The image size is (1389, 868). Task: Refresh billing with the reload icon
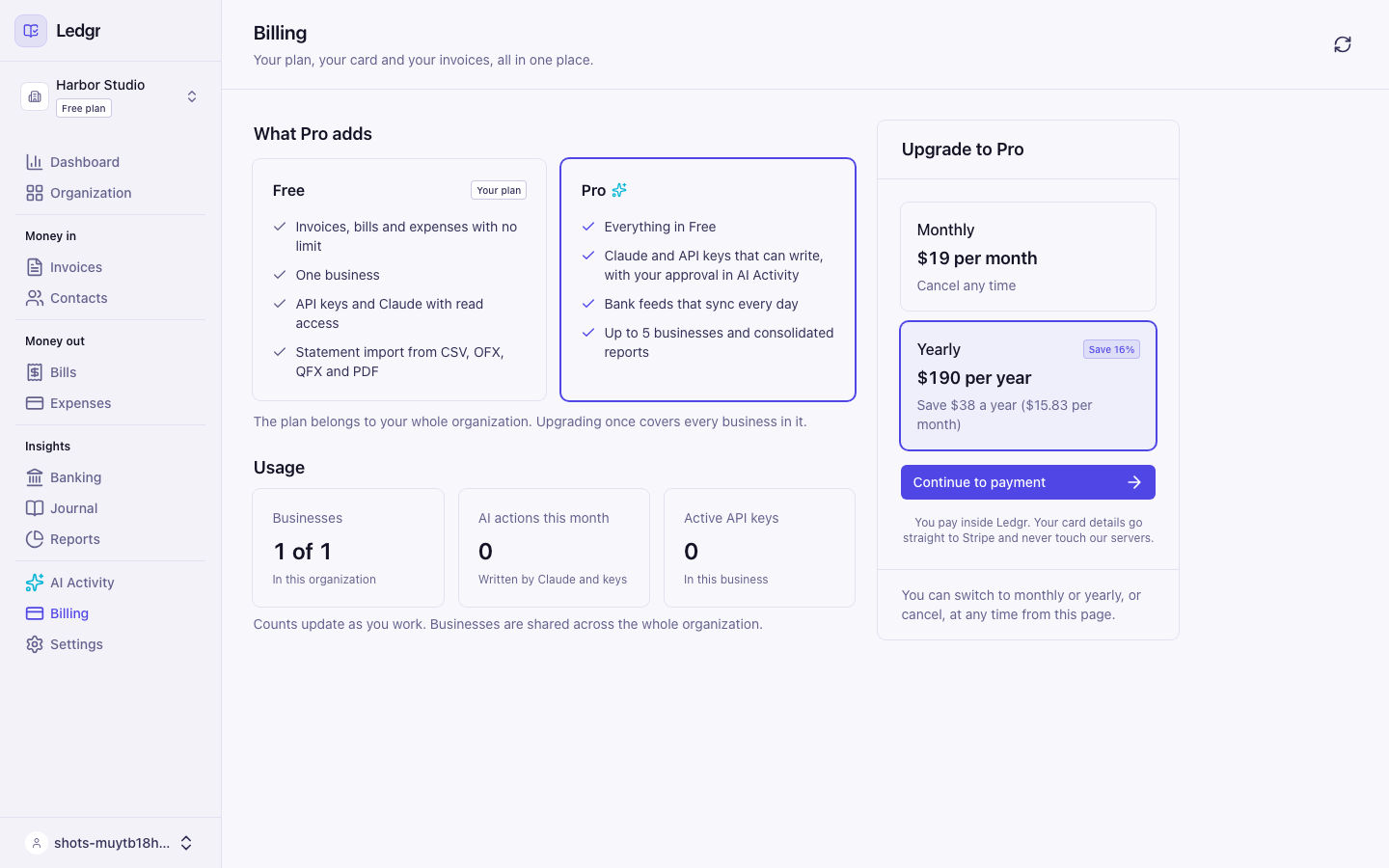click(x=1343, y=44)
